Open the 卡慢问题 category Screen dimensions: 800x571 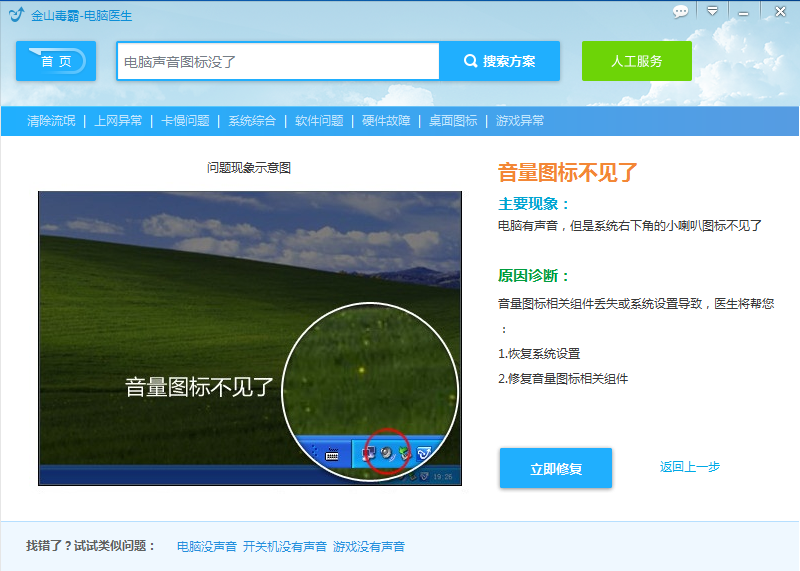click(x=185, y=121)
